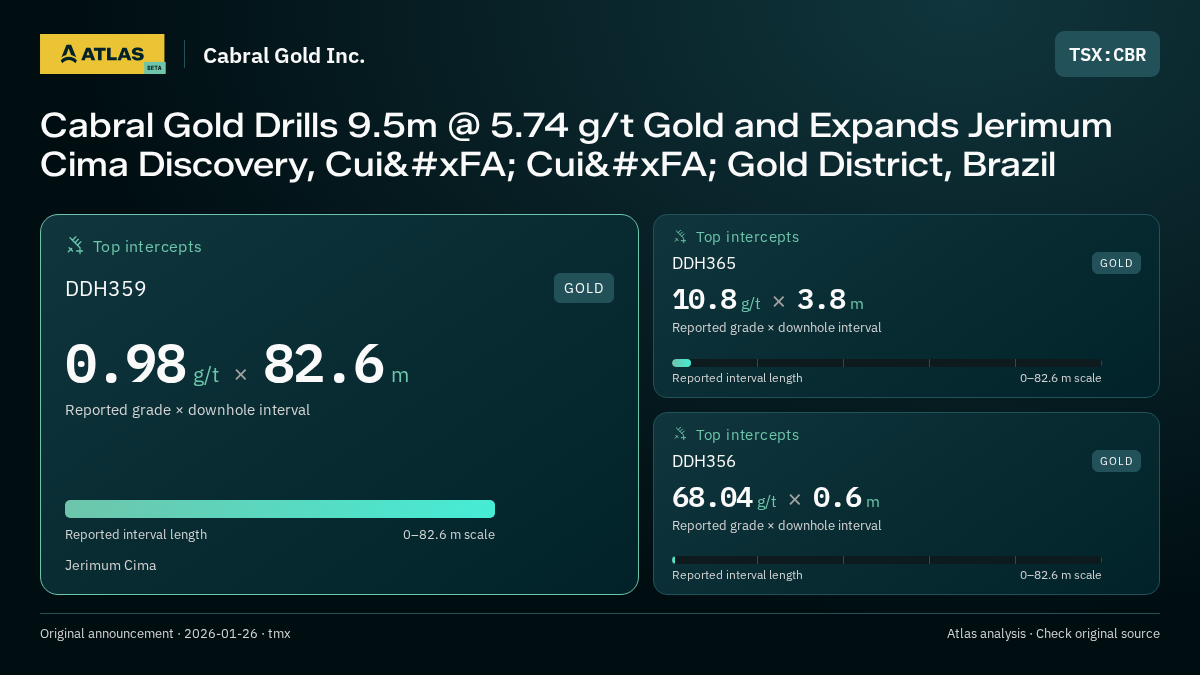Click the 0–82.6 m scale label under DDH365
This screenshot has height=675, width=1200.
[x=1061, y=378]
